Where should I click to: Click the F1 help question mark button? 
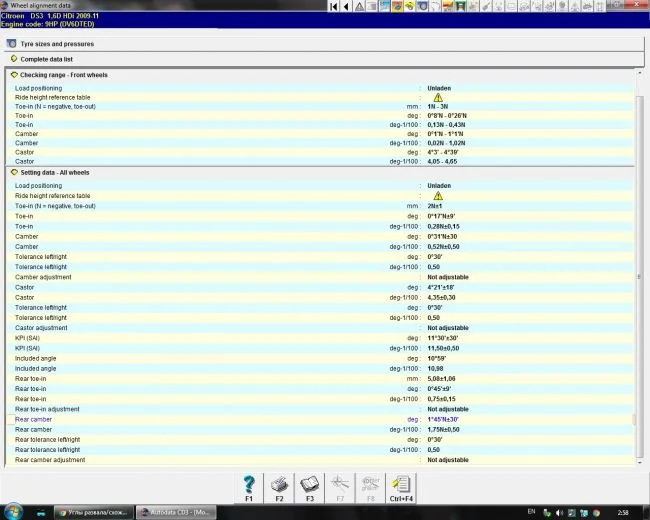[250, 486]
